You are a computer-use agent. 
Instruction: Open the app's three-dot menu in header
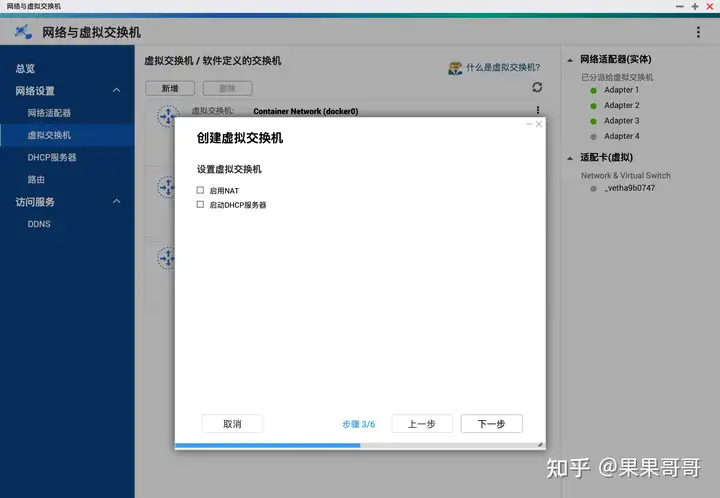point(698,32)
